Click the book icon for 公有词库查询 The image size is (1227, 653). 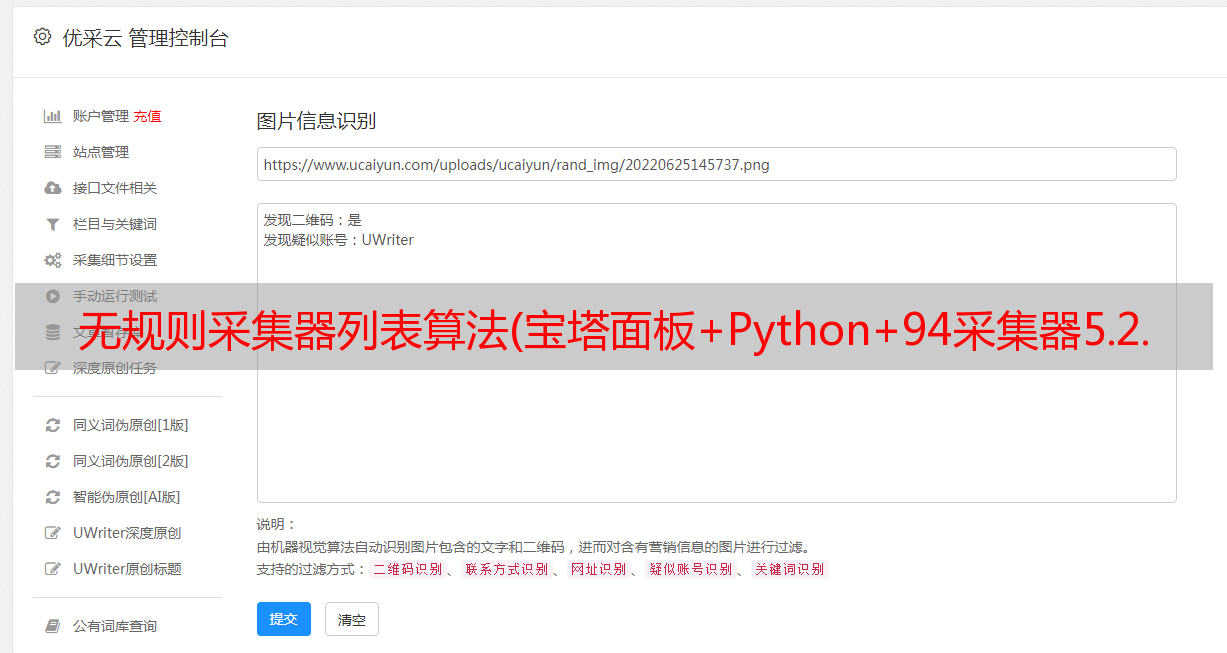[53, 626]
